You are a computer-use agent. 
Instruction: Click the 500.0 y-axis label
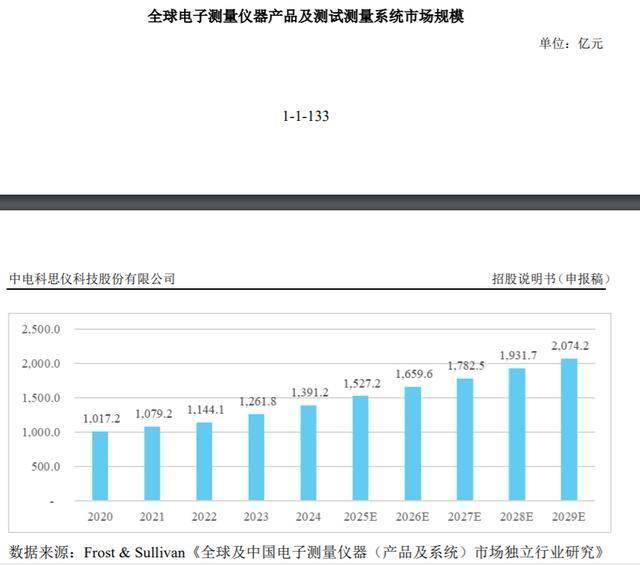point(46,467)
